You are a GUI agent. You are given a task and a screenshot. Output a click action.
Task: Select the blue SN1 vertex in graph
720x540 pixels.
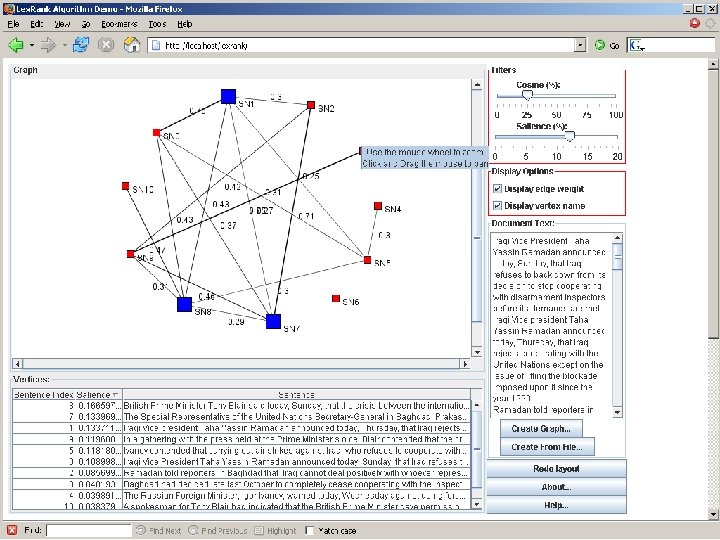click(x=228, y=96)
